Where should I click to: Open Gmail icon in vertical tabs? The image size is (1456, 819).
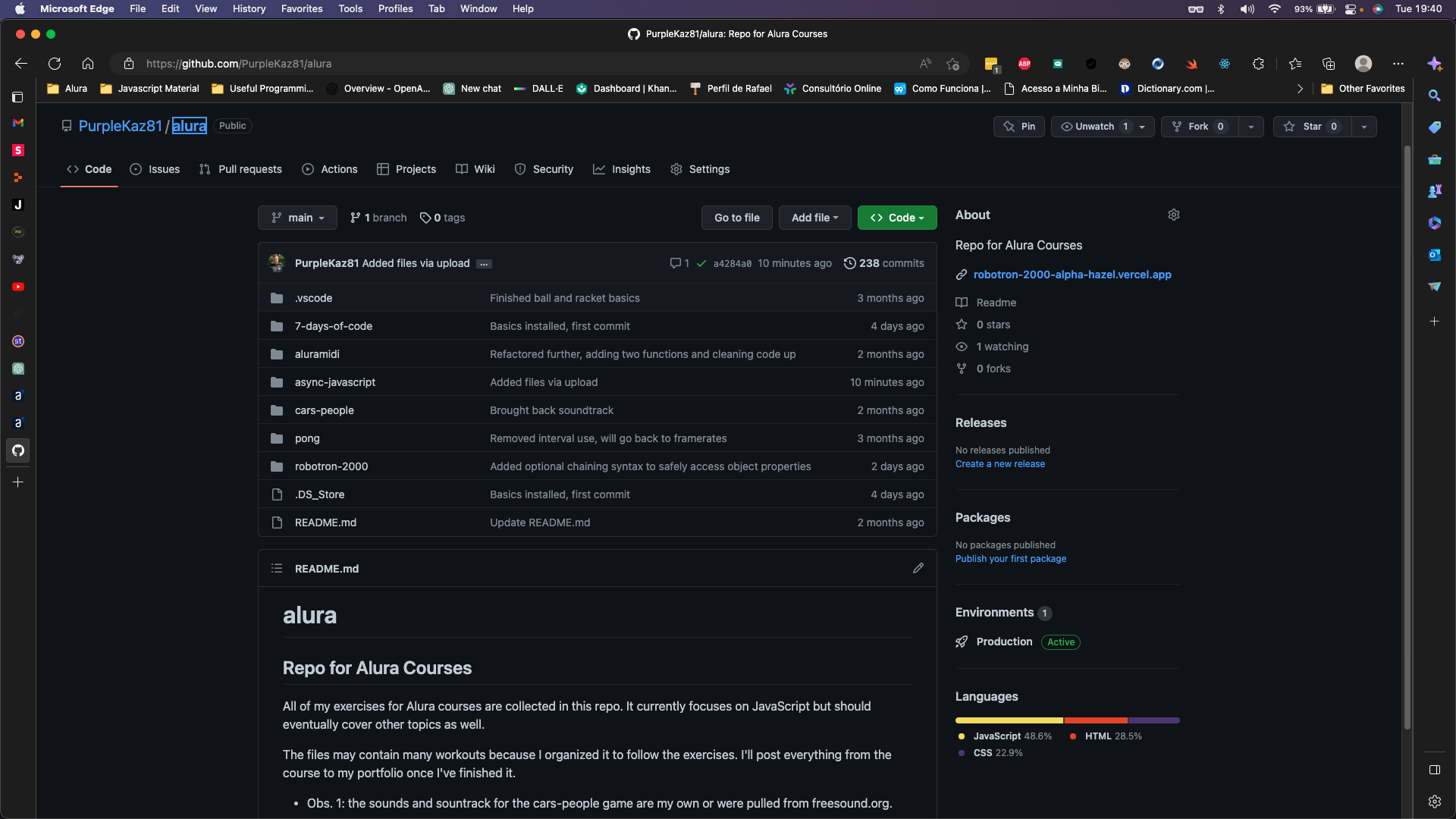[18, 123]
